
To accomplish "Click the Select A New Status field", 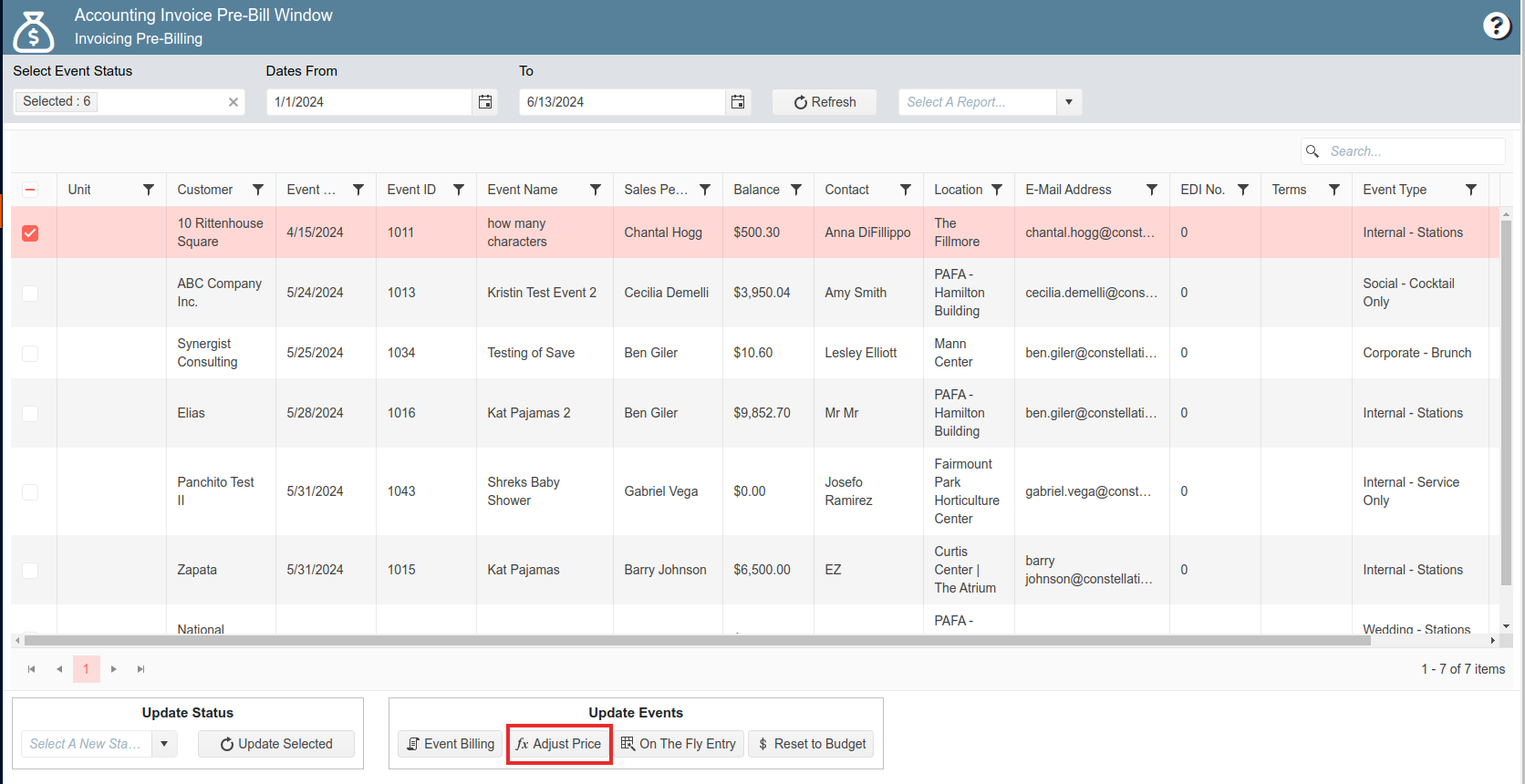I will pyautogui.click(x=86, y=744).
